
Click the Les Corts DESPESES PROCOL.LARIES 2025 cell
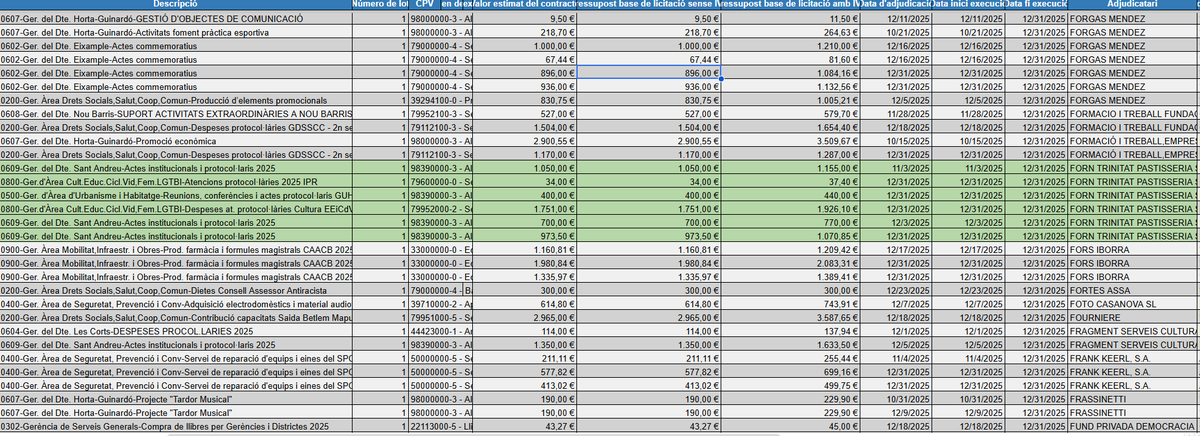point(178,331)
